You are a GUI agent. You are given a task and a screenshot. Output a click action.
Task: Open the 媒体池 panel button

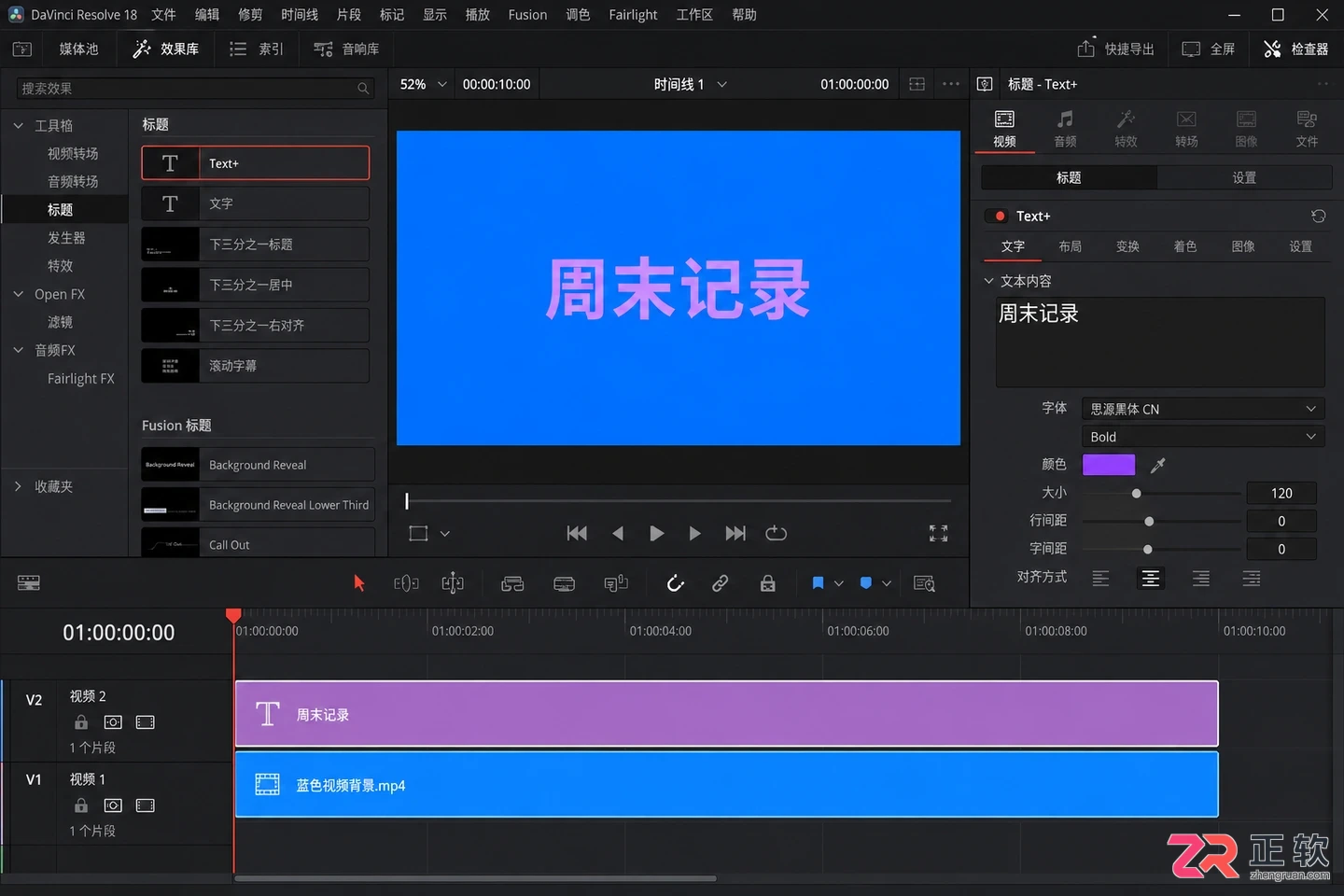pos(78,49)
